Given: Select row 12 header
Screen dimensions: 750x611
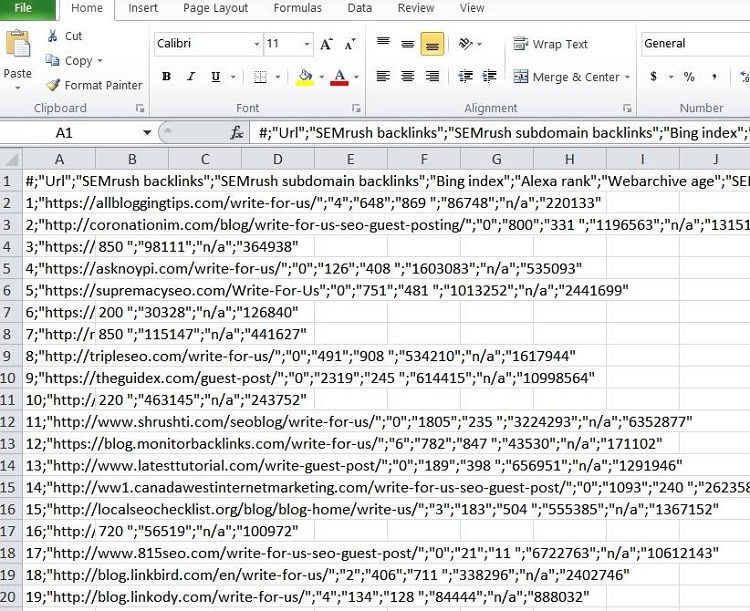Looking at the screenshot, I should pyautogui.click(x=11, y=422).
